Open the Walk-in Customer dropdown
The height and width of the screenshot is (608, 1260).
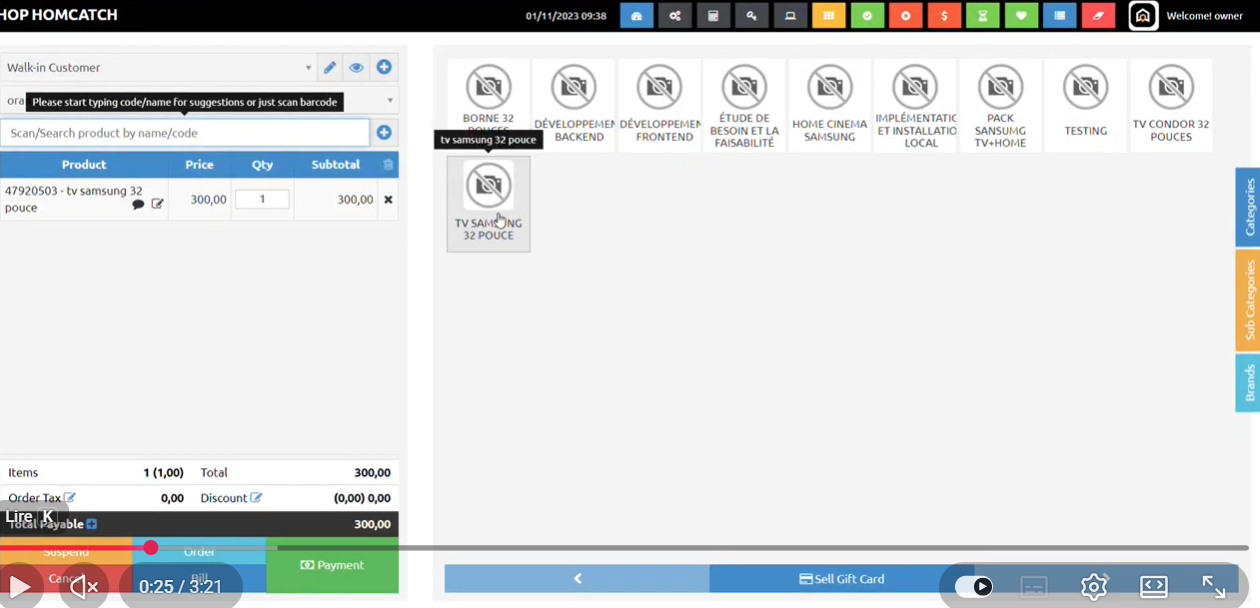[x=158, y=68]
